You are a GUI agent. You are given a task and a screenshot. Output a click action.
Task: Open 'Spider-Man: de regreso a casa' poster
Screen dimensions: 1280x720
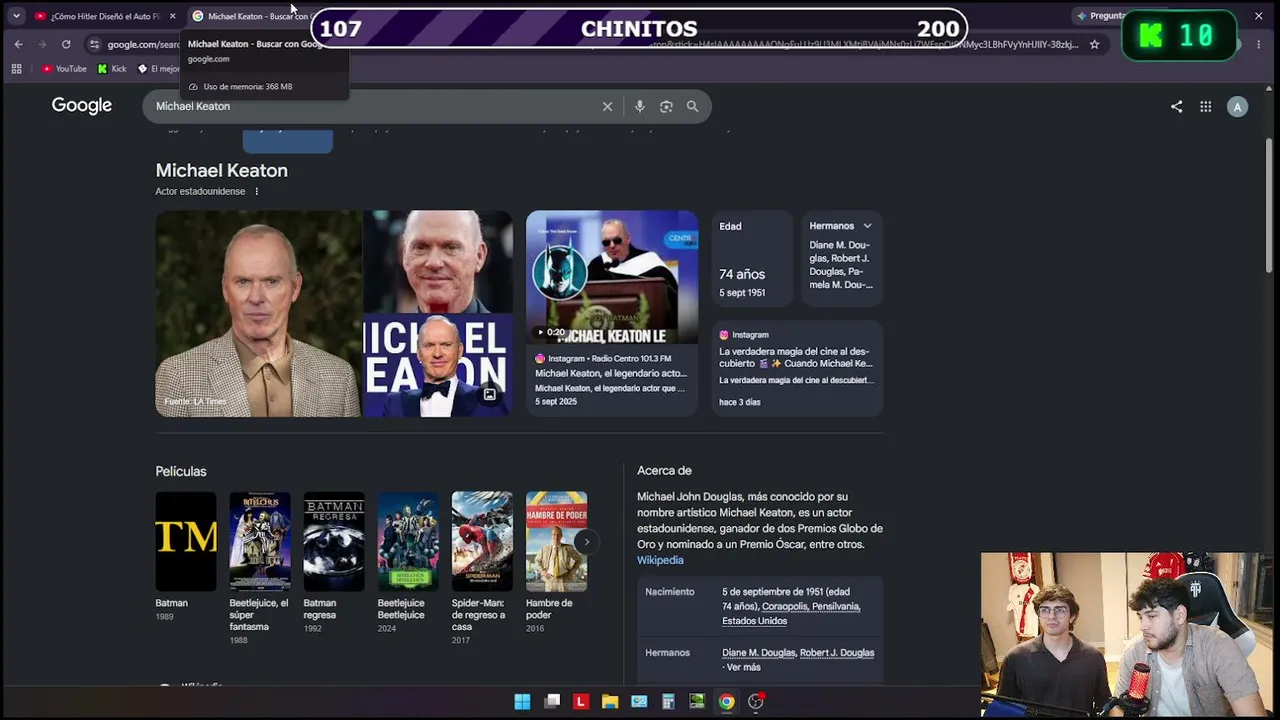coord(482,541)
